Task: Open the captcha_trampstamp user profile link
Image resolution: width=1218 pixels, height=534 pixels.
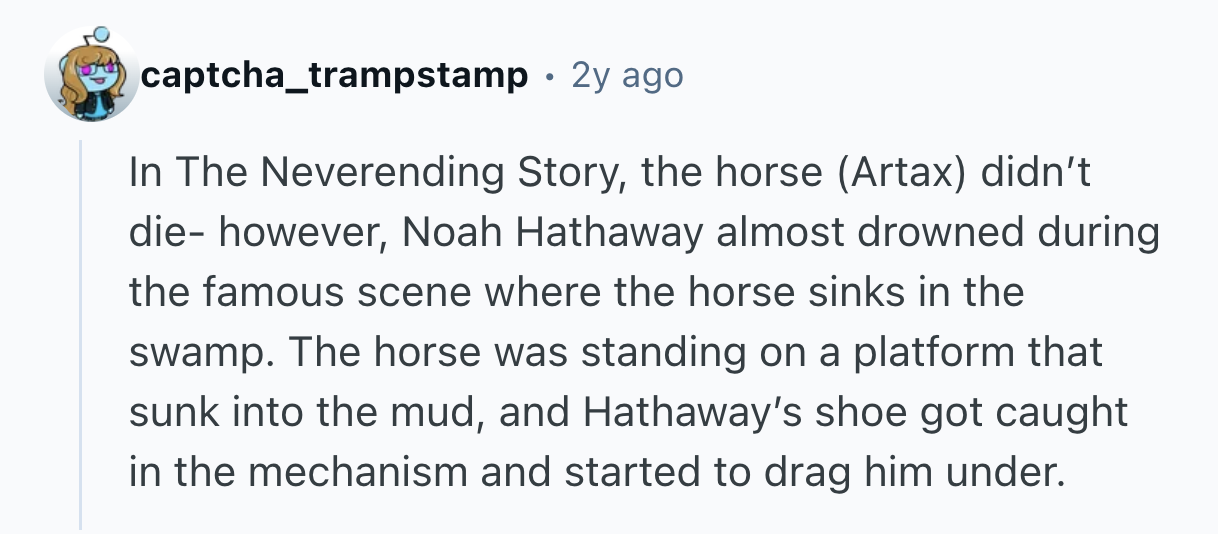Action: (335, 75)
